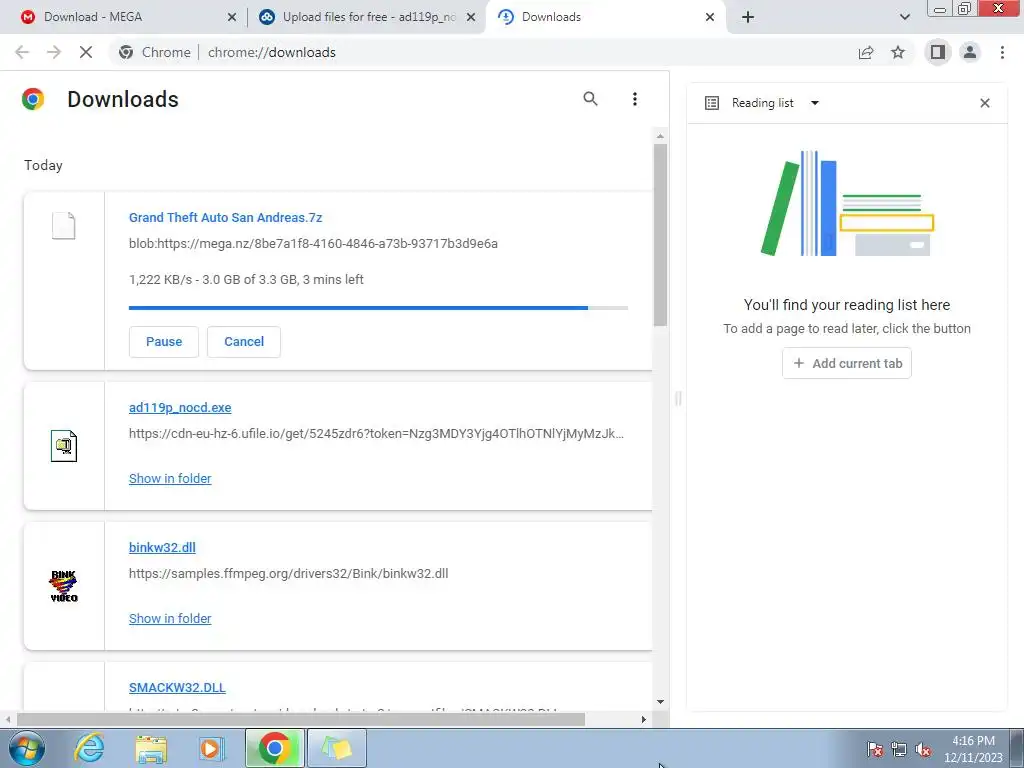Screen dimensions: 1024x768
Task: Click the Grand Theft Auto file icon
Action: click(63, 226)
